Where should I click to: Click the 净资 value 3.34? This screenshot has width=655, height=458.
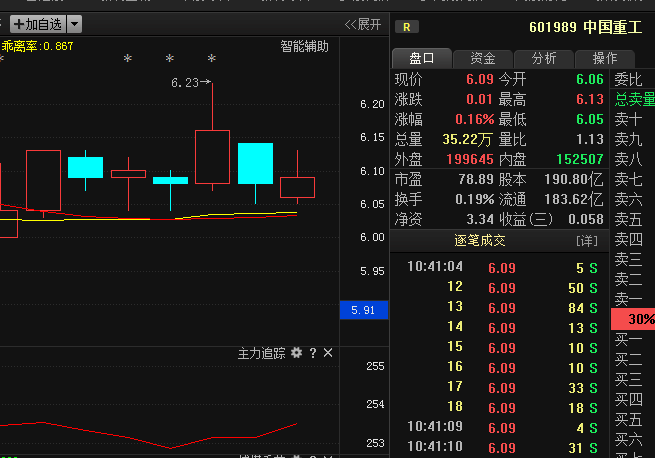pyautogui.click(x=480, y=219)
